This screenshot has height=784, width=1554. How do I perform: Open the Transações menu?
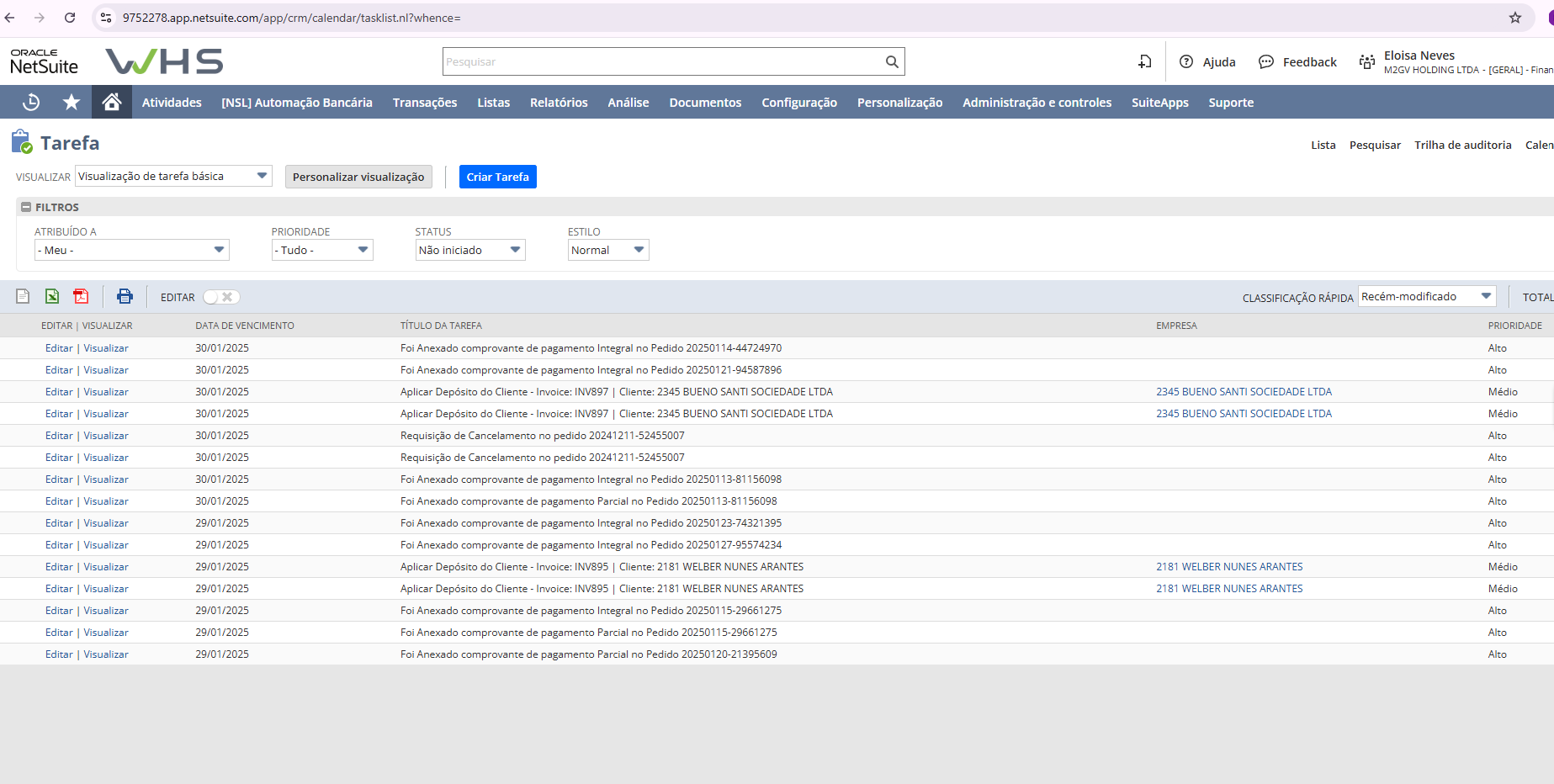point(424,103)
